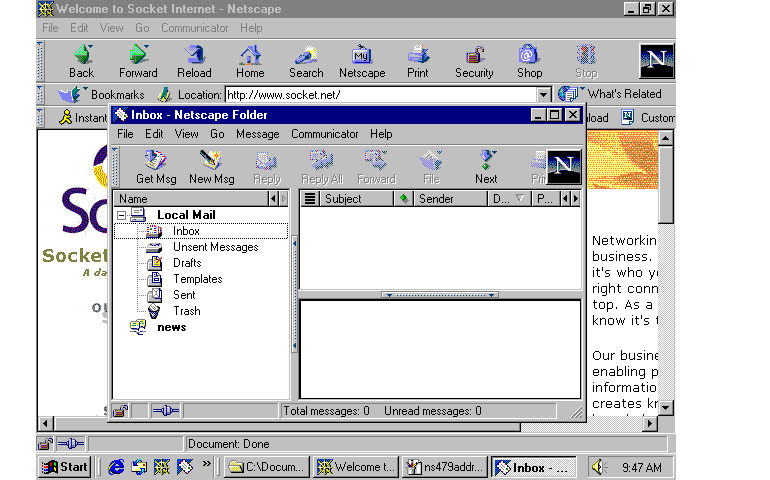
Task: Click in the Location URL field
Action: tap(381, 94)
